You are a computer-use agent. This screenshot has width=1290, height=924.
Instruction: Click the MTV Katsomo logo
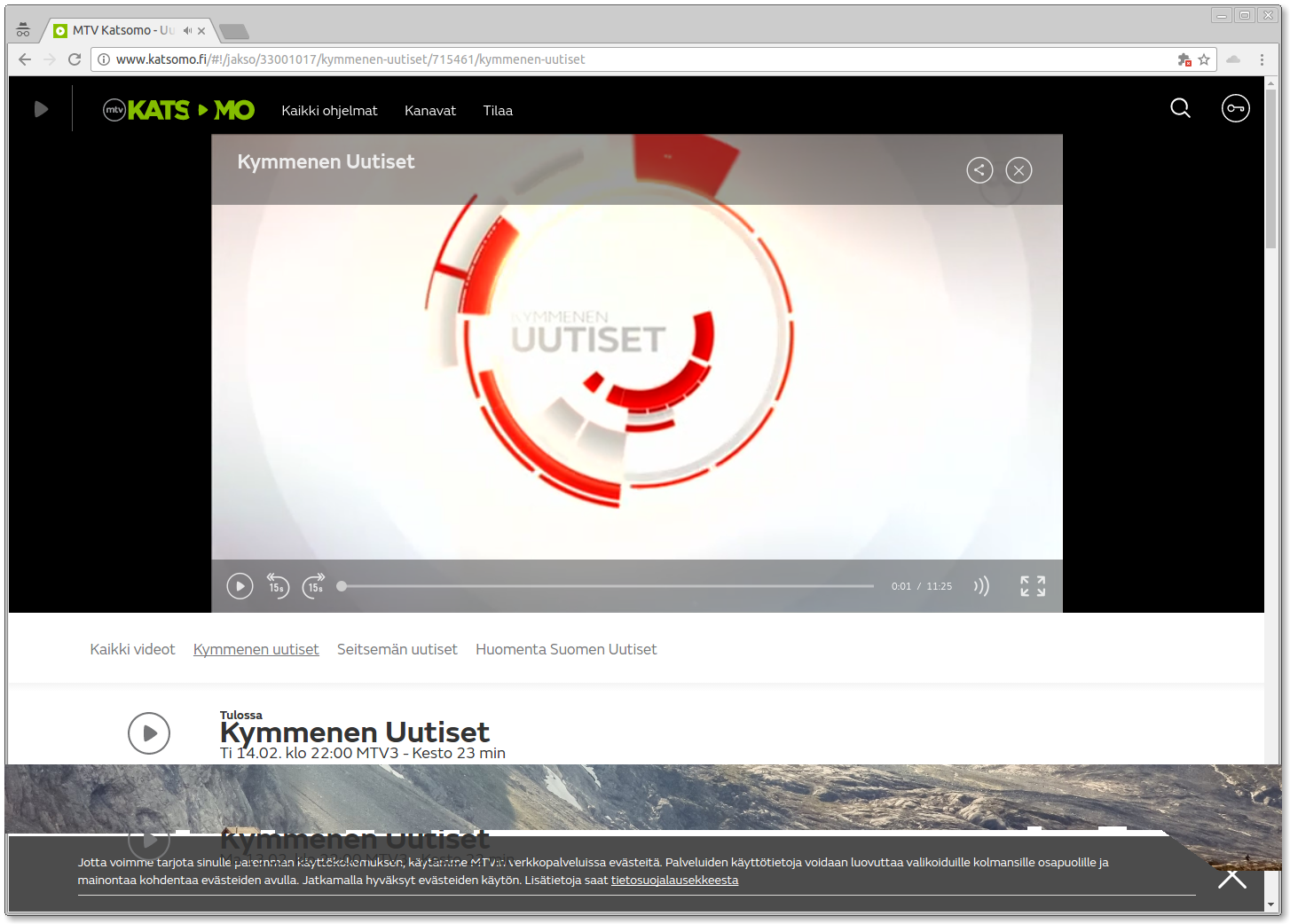point(179,110)
